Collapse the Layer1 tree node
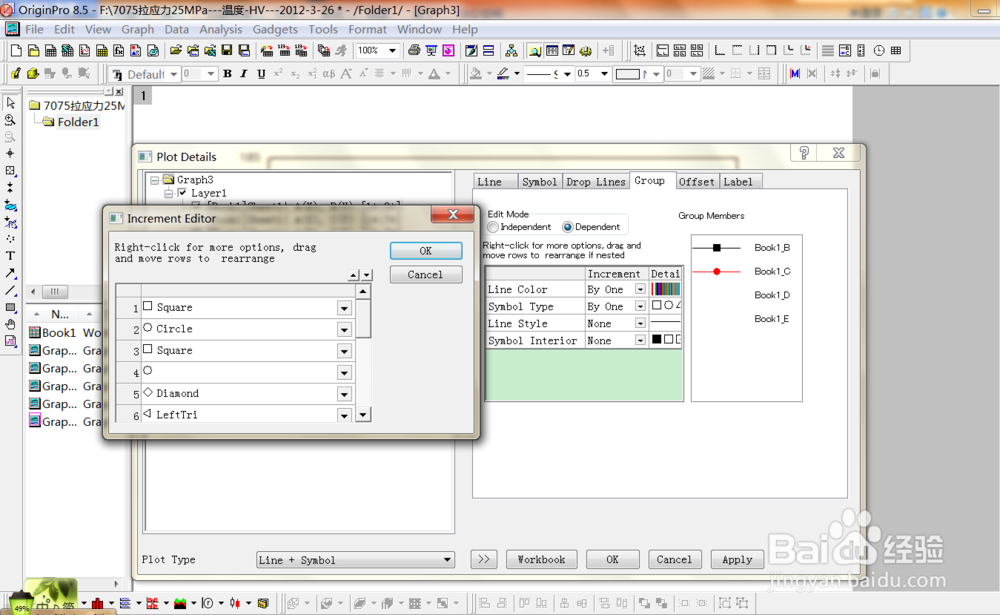 pyautogui.click(x=168, y=193)
